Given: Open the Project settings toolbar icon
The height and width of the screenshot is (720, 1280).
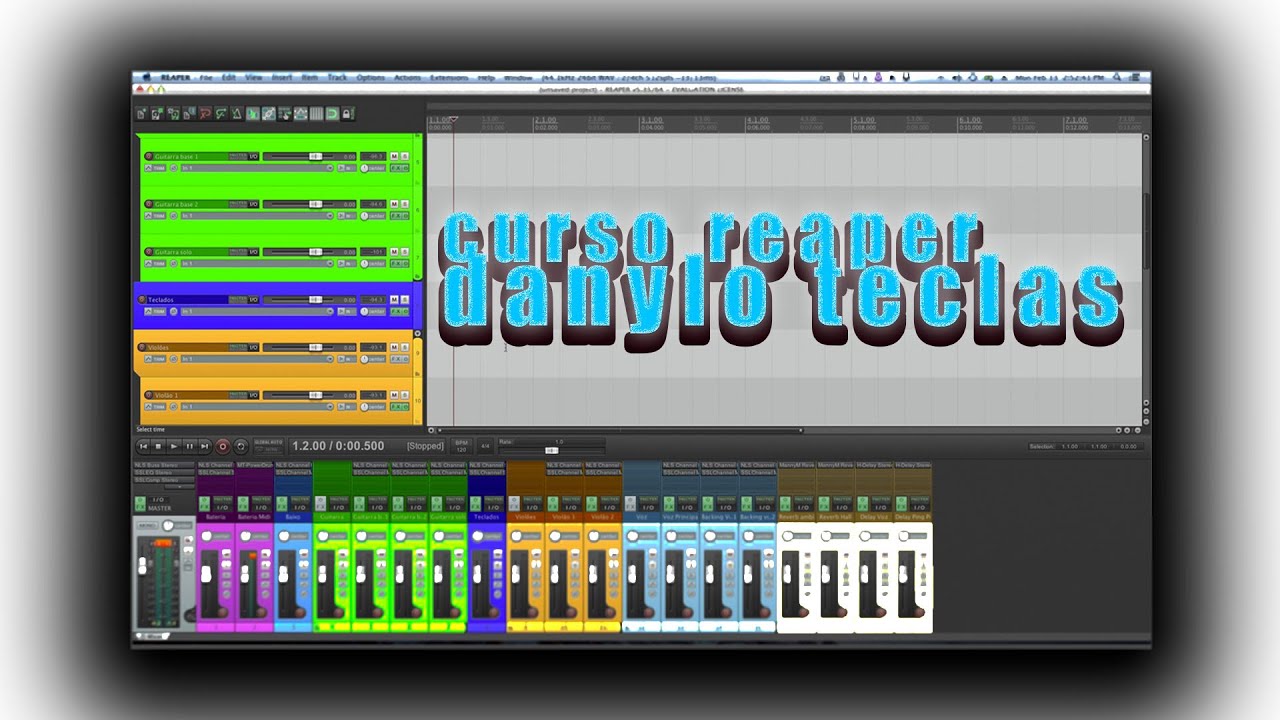Looking at the screenshot, I should (x=189, y=113).
